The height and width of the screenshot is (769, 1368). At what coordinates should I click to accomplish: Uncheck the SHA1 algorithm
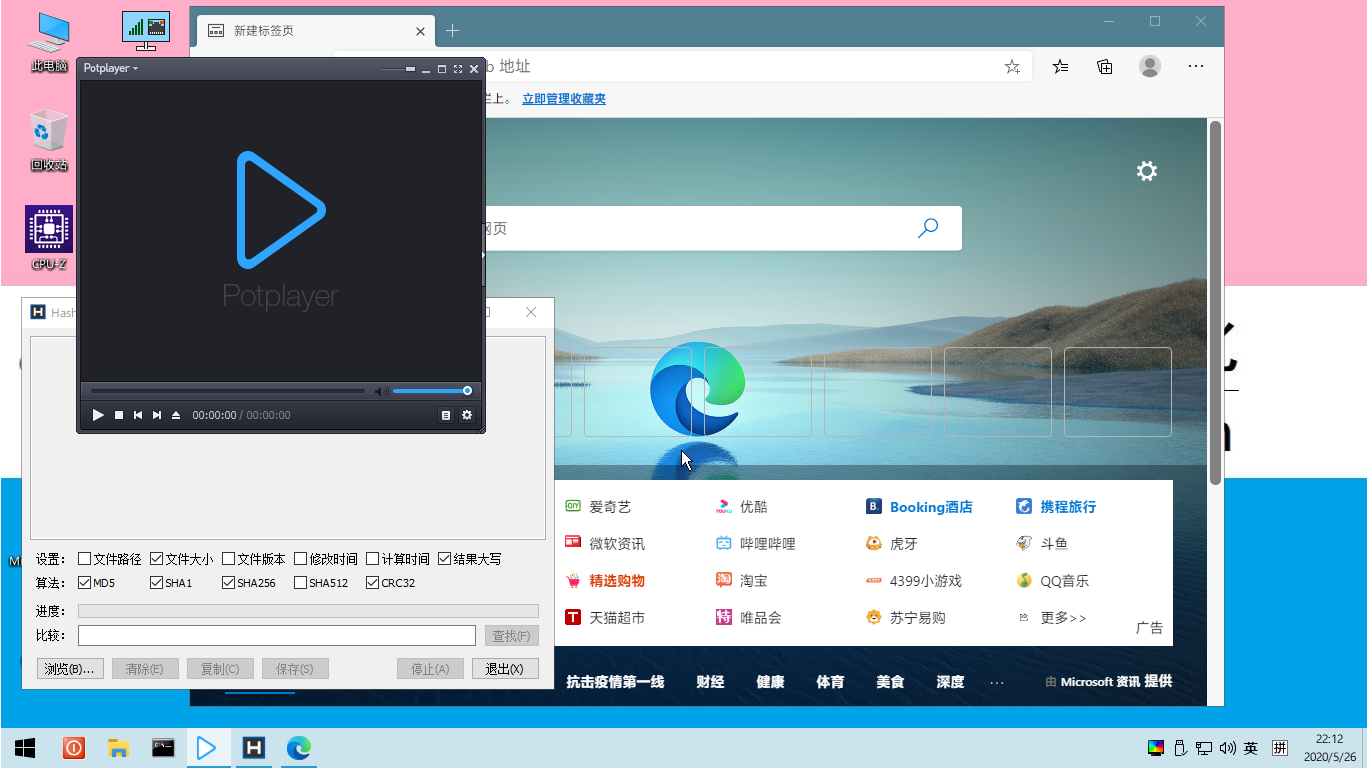(x=157, y=583)
